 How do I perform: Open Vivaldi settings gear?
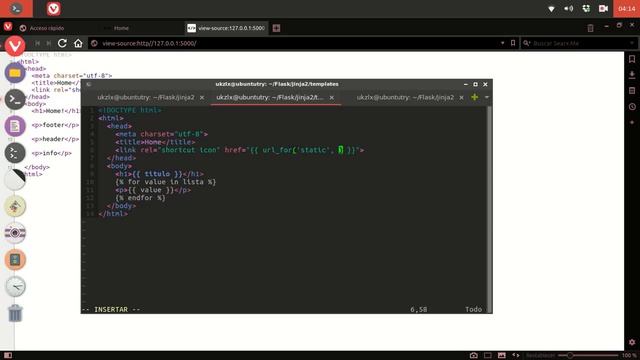[x=632, y=342]
